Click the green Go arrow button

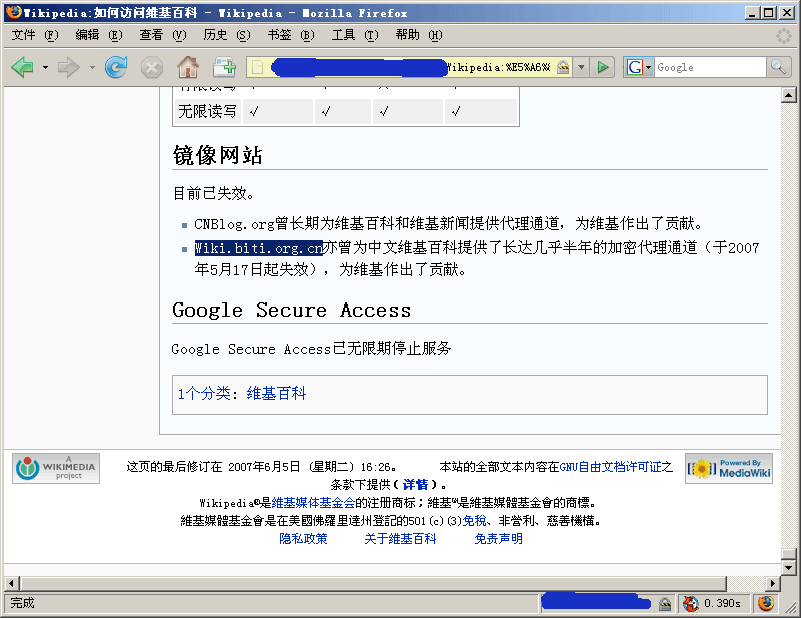[603, 67]
